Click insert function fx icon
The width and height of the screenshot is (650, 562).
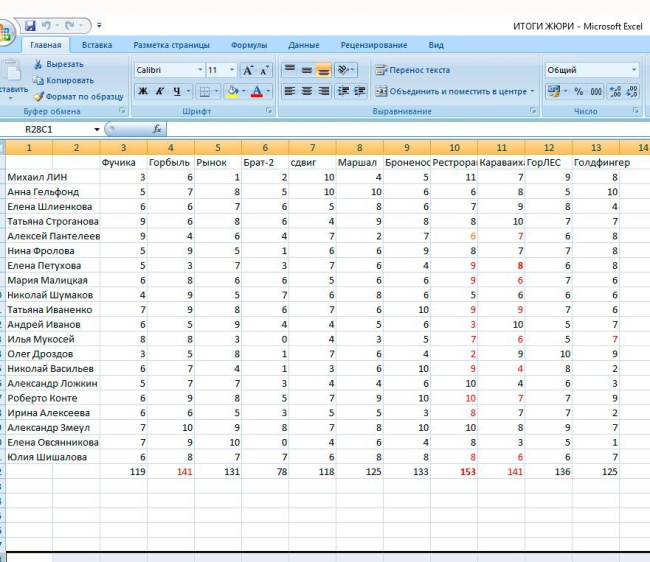tap(157, 129)
